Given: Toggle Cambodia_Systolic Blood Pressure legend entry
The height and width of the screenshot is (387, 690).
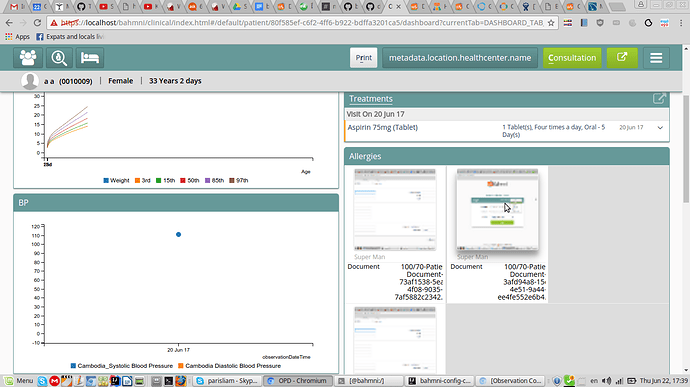Looking at the screenshot, I should coord(122,366).
